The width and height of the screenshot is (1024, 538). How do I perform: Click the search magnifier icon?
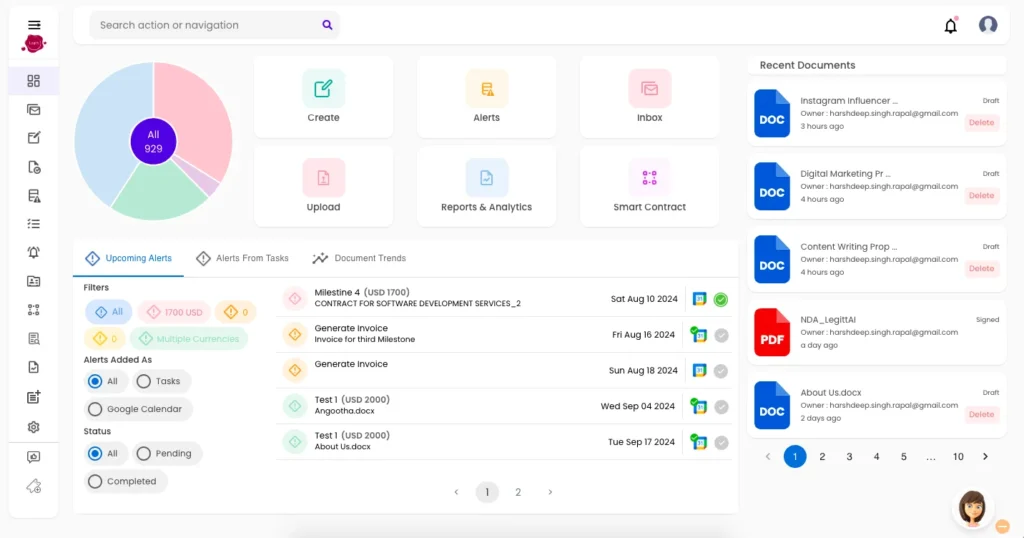(x=327, y=25)
